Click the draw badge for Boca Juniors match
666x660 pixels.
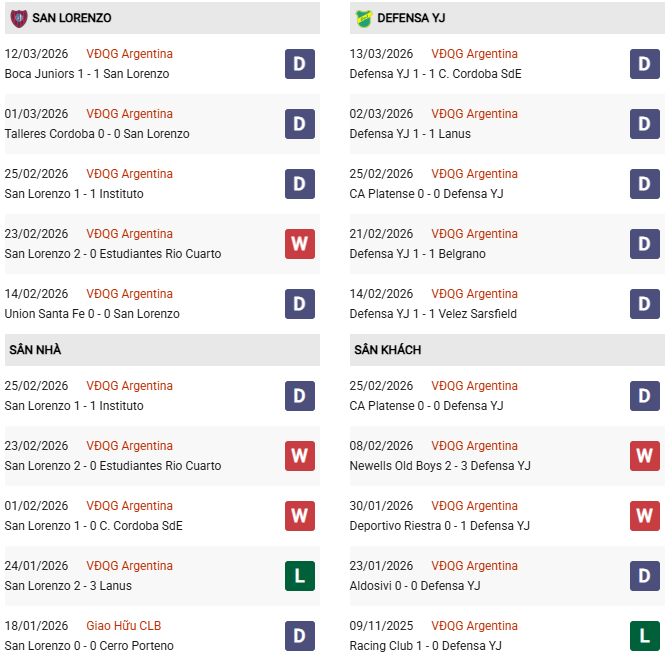(x=300, y=64)
